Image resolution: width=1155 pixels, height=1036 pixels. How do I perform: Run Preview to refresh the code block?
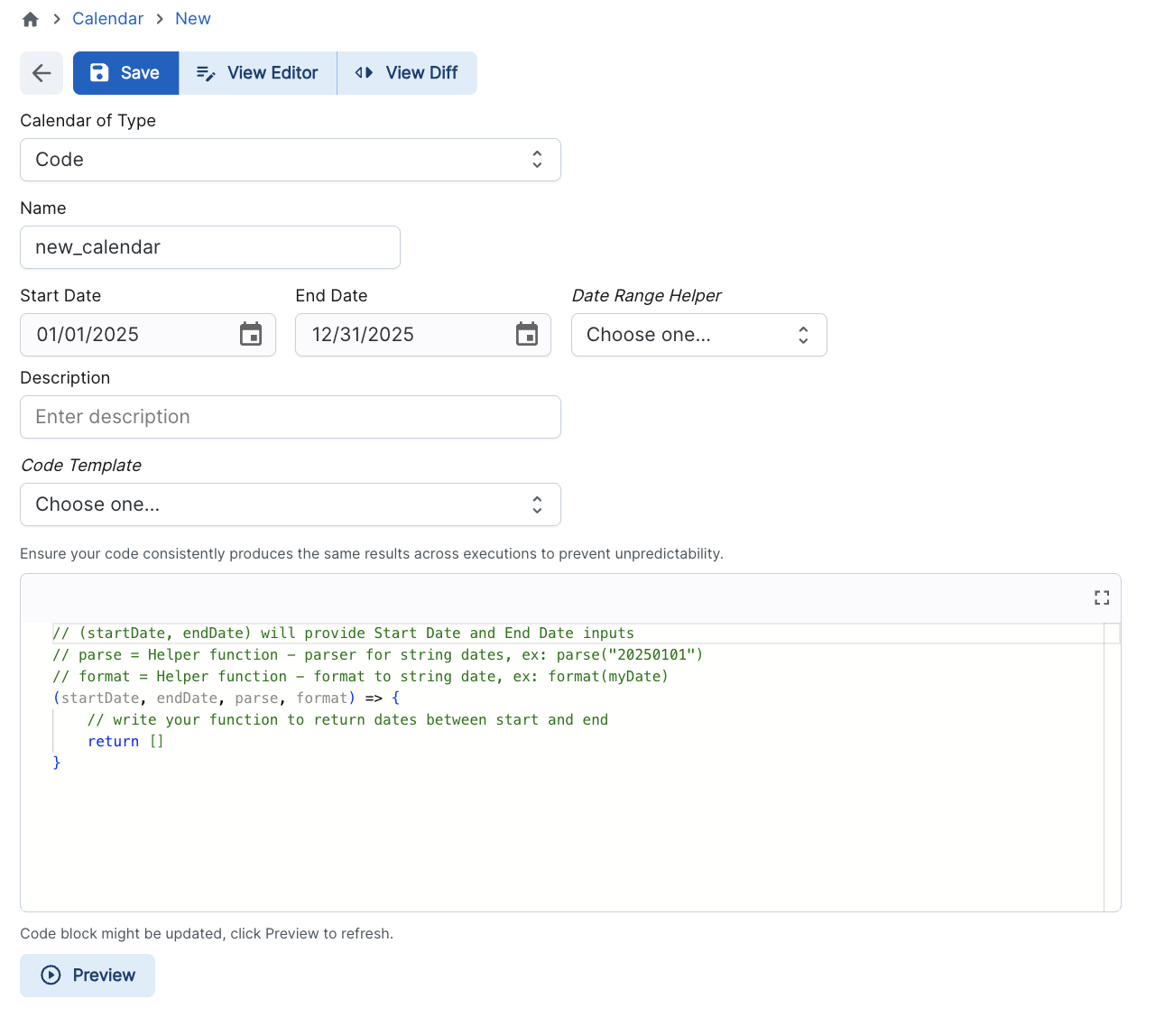pyautogui.click(x=87, y=976)
